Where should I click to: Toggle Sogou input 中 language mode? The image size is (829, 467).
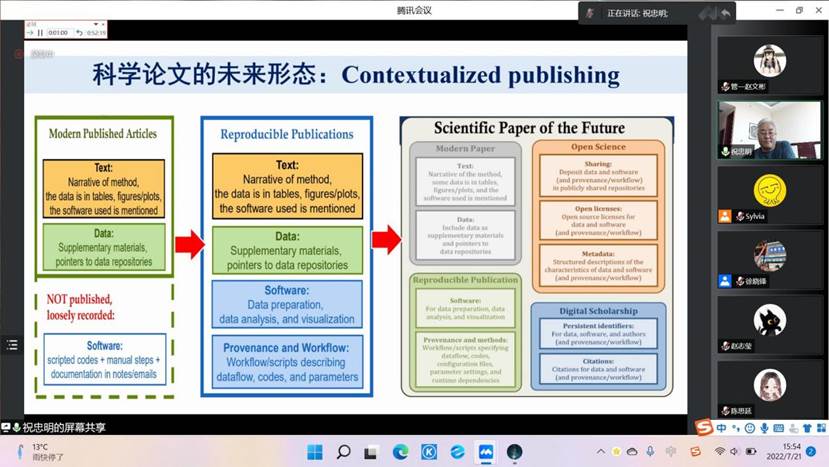click(722, 428)
